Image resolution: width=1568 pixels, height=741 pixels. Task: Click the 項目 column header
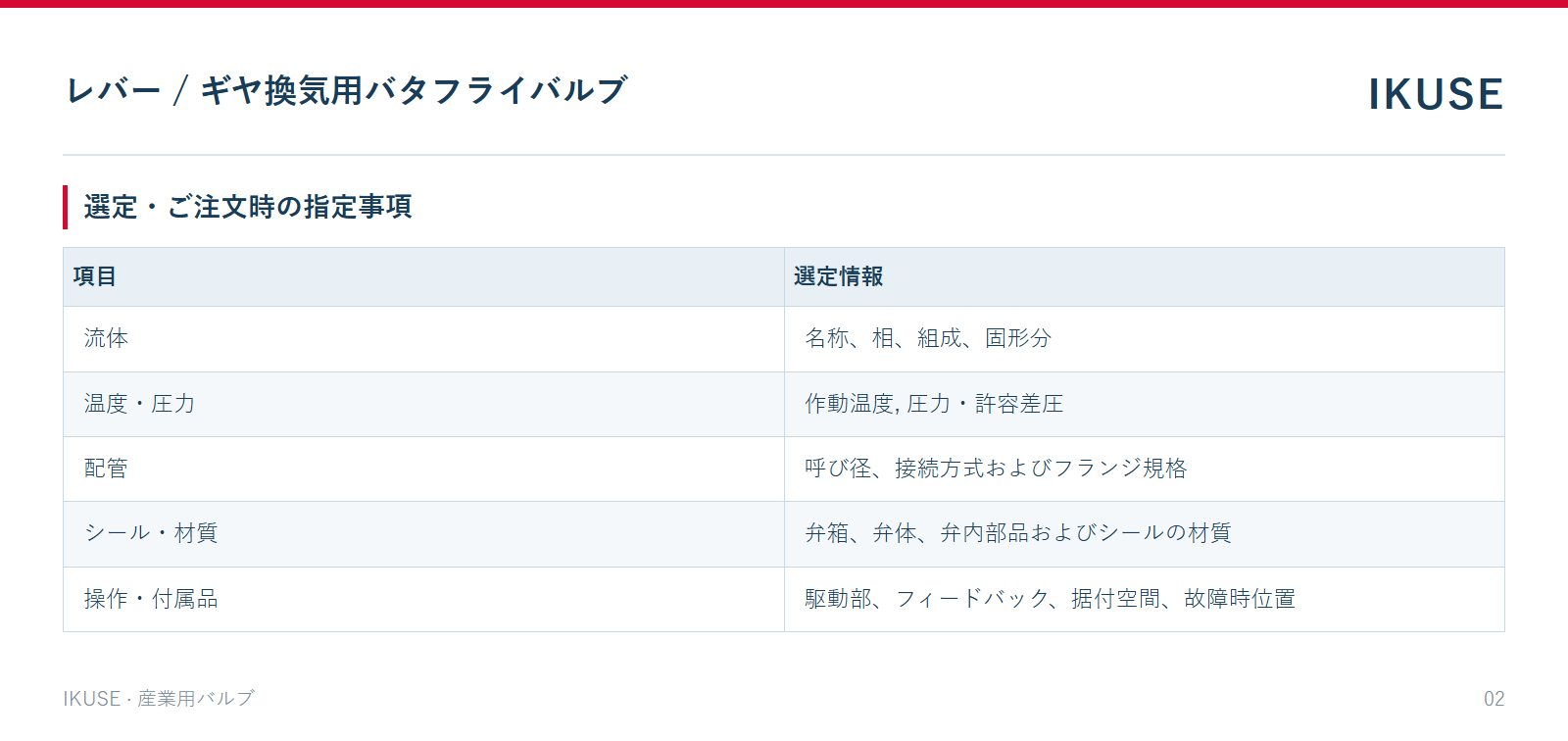(423, 276)
